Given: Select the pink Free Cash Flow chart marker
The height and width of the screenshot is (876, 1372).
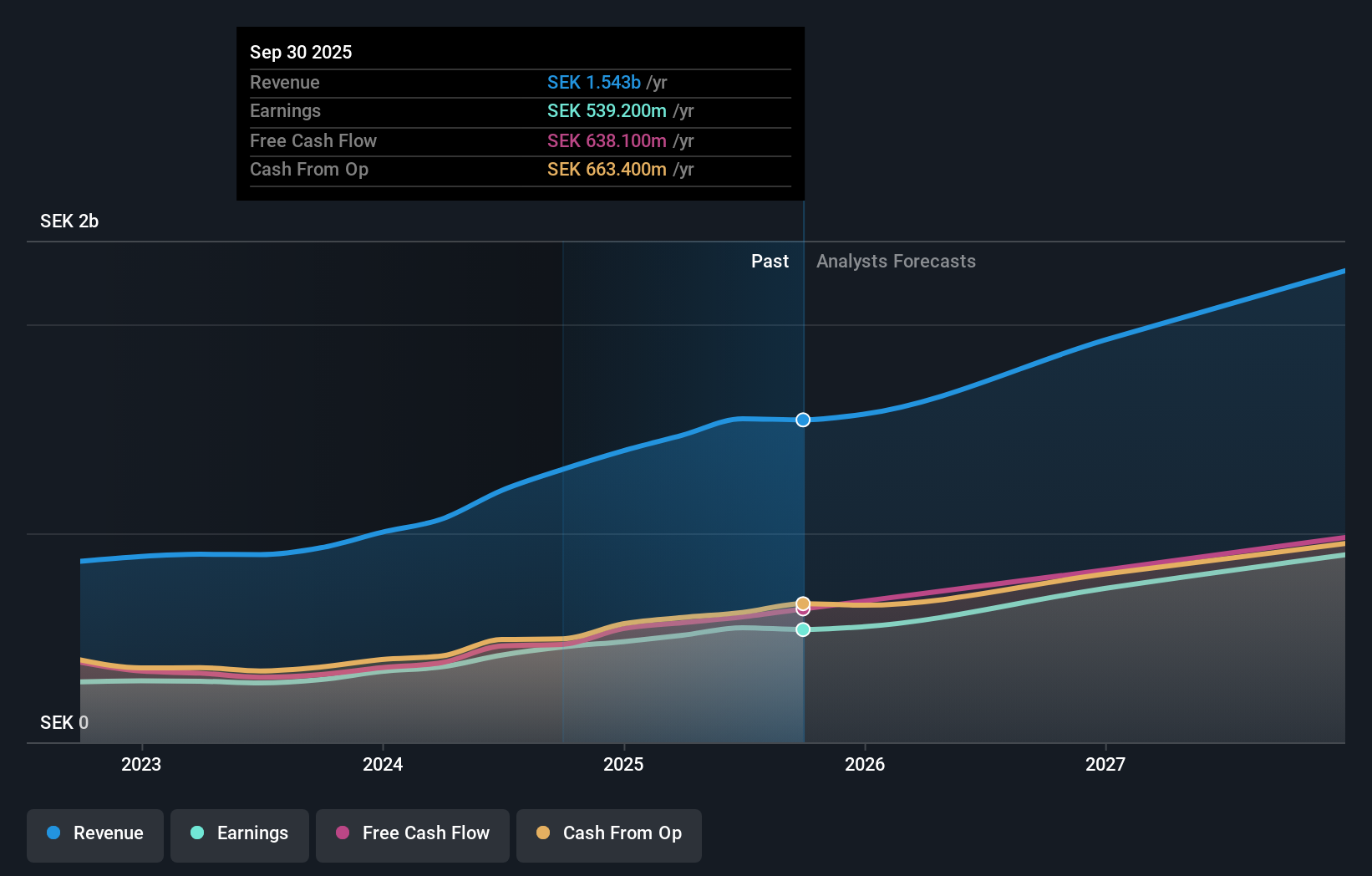Looking at the screenshot, I should click(802, 610).
